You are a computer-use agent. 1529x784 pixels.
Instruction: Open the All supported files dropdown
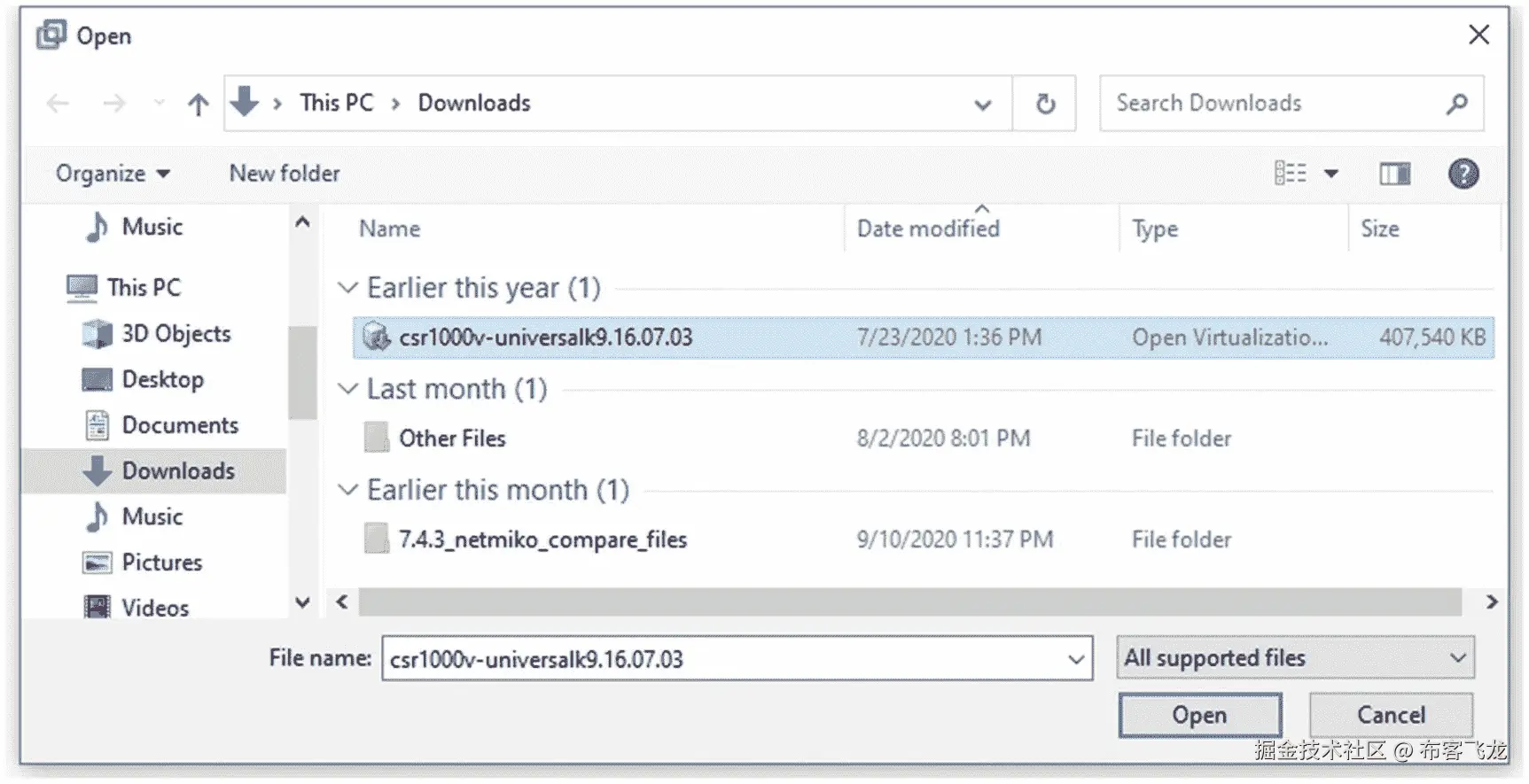pyautogui.click(x=1294, y=658)
